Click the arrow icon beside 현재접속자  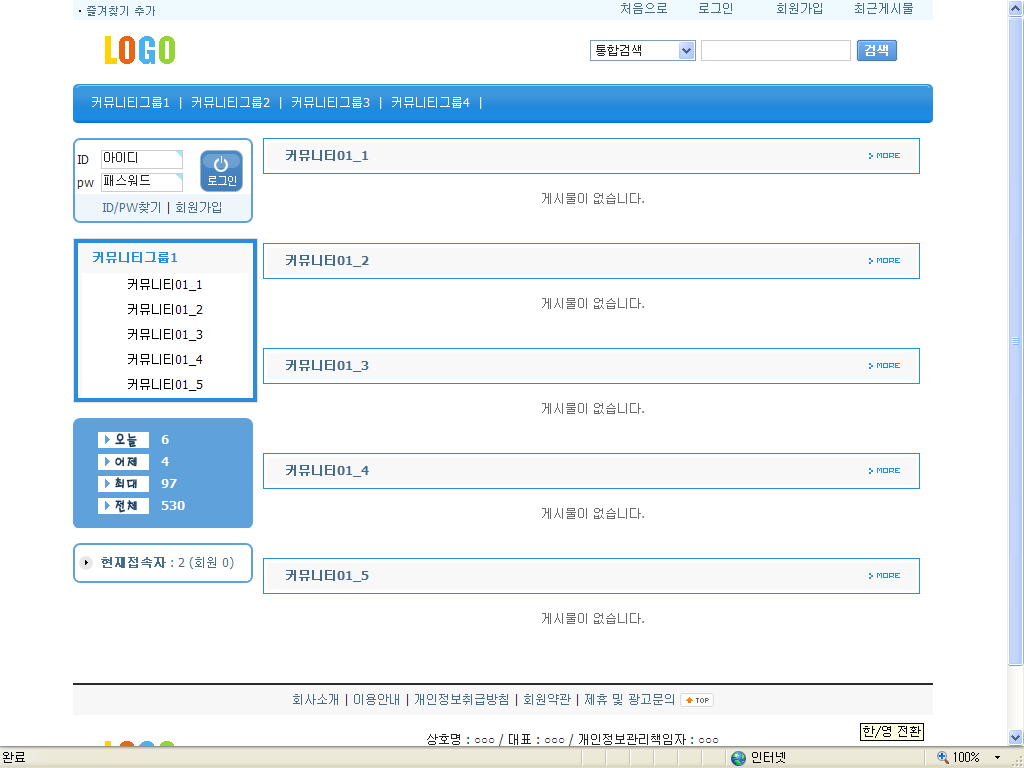coord(87,563)
